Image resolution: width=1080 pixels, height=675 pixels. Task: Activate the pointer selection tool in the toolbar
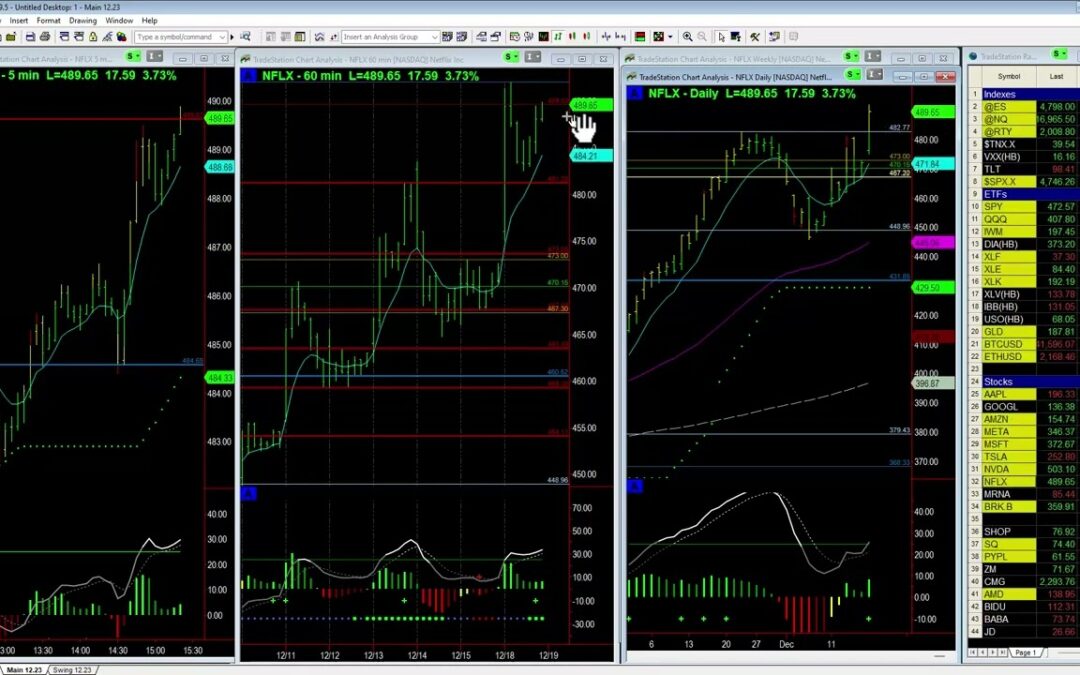click(721, 37)
